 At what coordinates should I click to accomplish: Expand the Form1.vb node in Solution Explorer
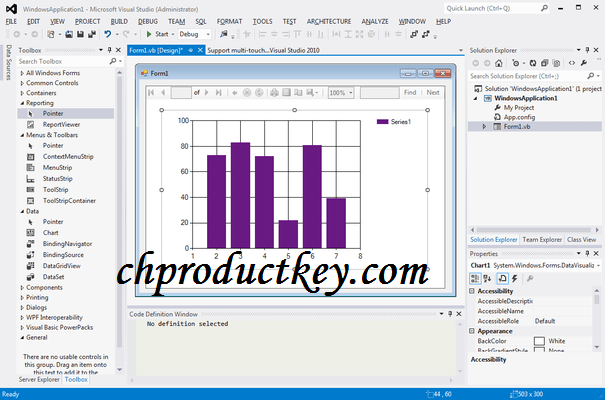coord(484,127)
